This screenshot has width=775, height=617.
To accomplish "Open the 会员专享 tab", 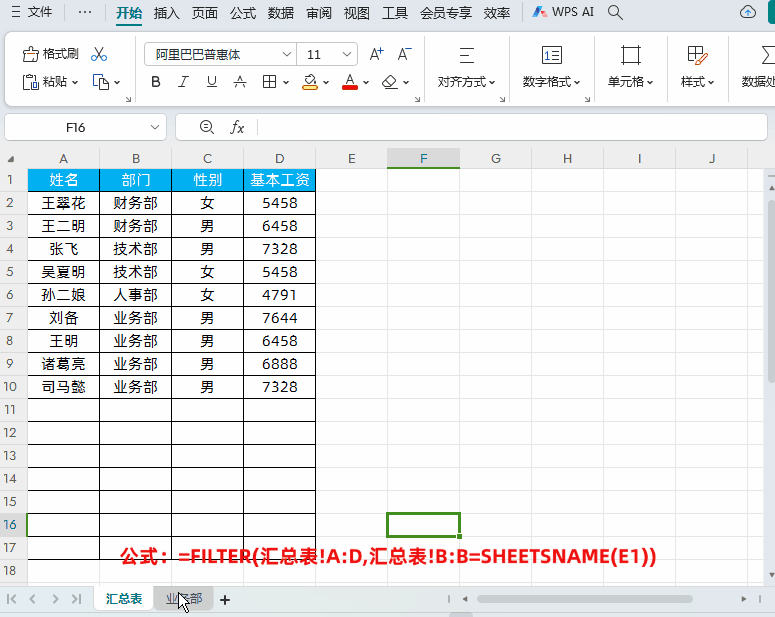I will pyautogui.click(x=446, y=13).
